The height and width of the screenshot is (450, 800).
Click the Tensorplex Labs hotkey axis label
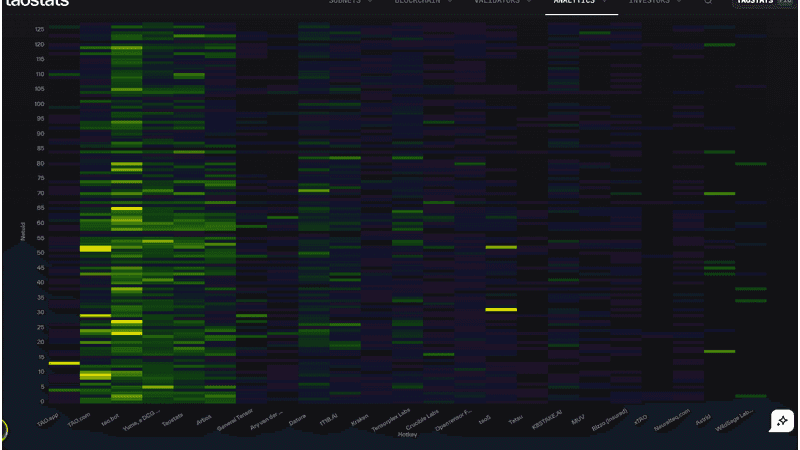(391, 420)
